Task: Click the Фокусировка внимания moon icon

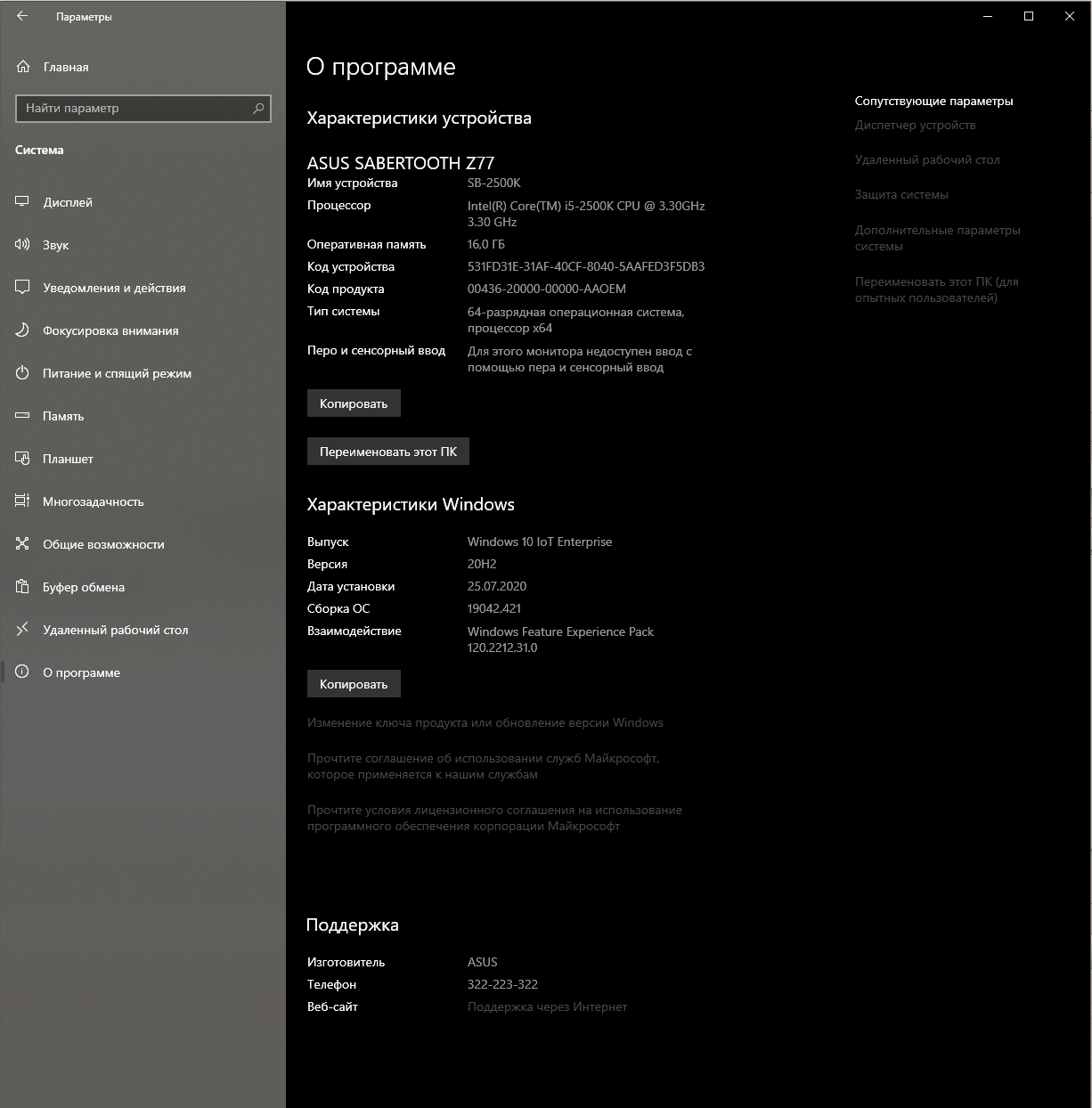Action: click(x=23, y=330)
